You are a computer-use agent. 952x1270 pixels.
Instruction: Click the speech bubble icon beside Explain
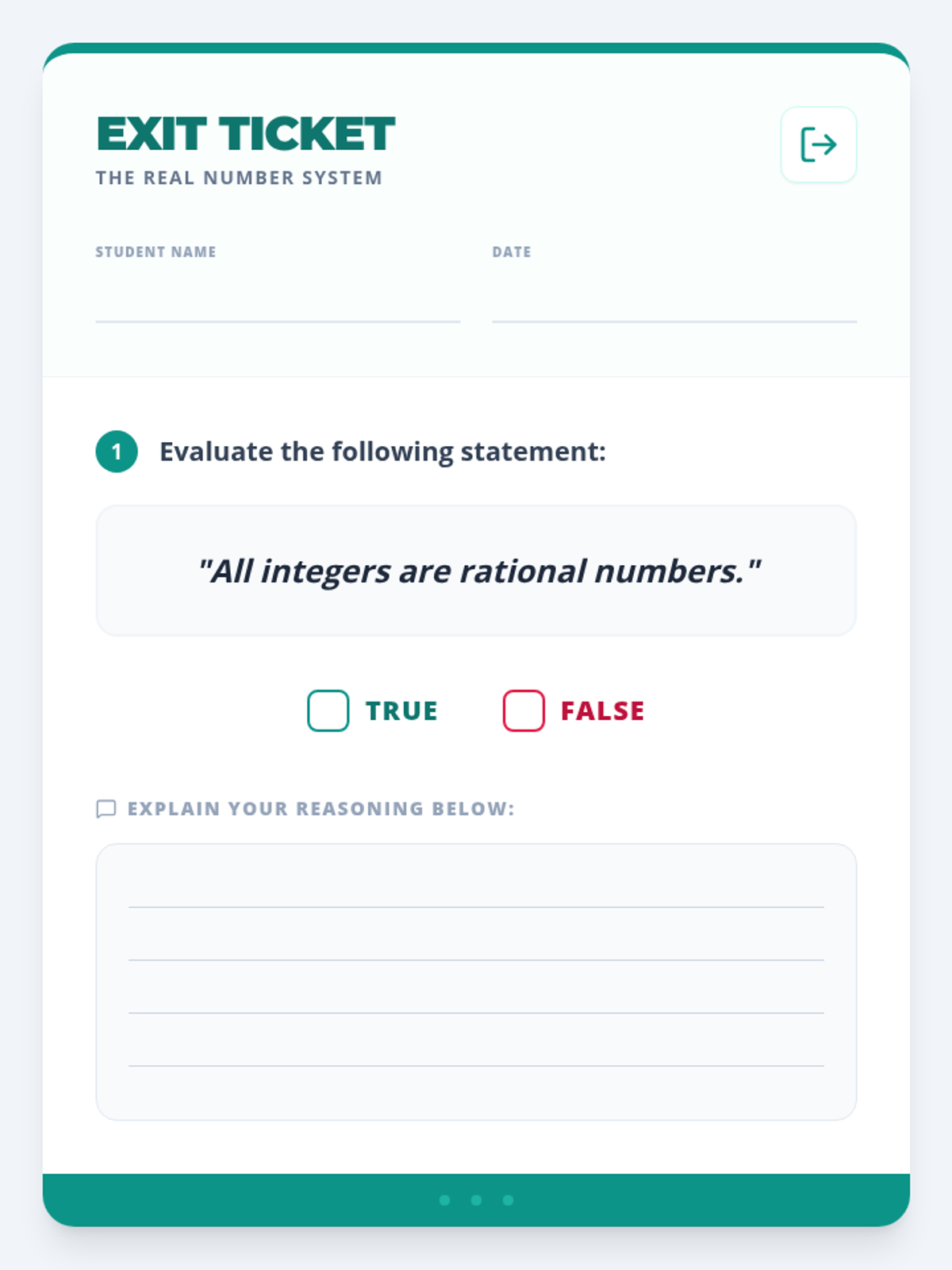coord(106,809)
